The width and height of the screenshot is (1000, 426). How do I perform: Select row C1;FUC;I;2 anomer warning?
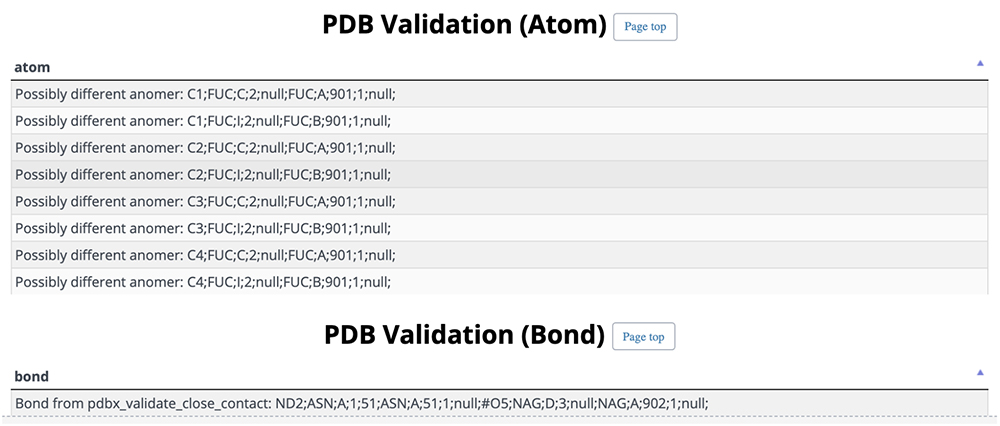(x=499, y=121)
